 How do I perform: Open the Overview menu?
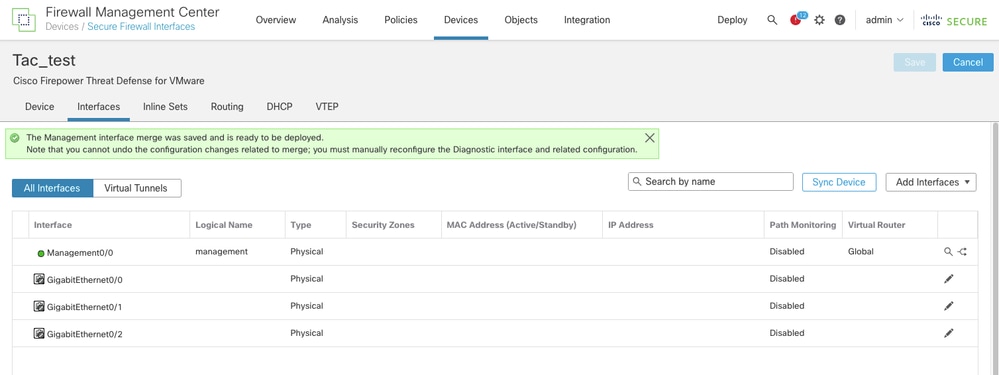coord(276,20)
